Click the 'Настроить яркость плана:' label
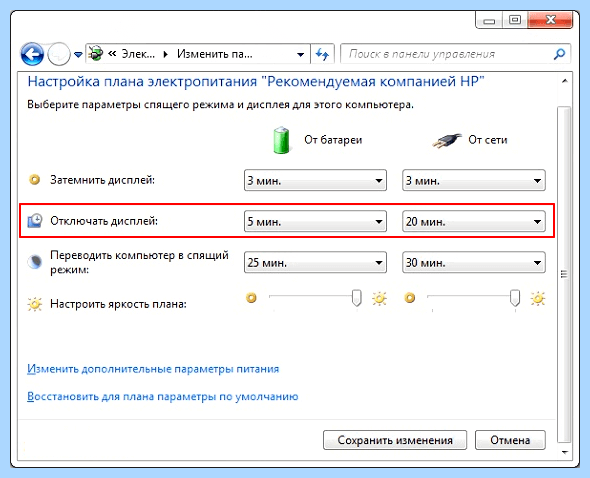 pyautogui.click(x=118, y=304)
